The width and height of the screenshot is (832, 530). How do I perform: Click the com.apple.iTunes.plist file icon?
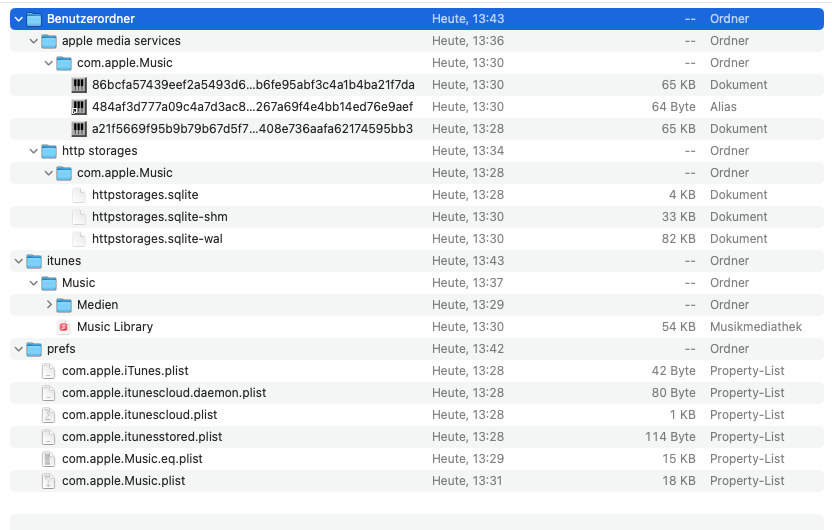pos(48,371)
